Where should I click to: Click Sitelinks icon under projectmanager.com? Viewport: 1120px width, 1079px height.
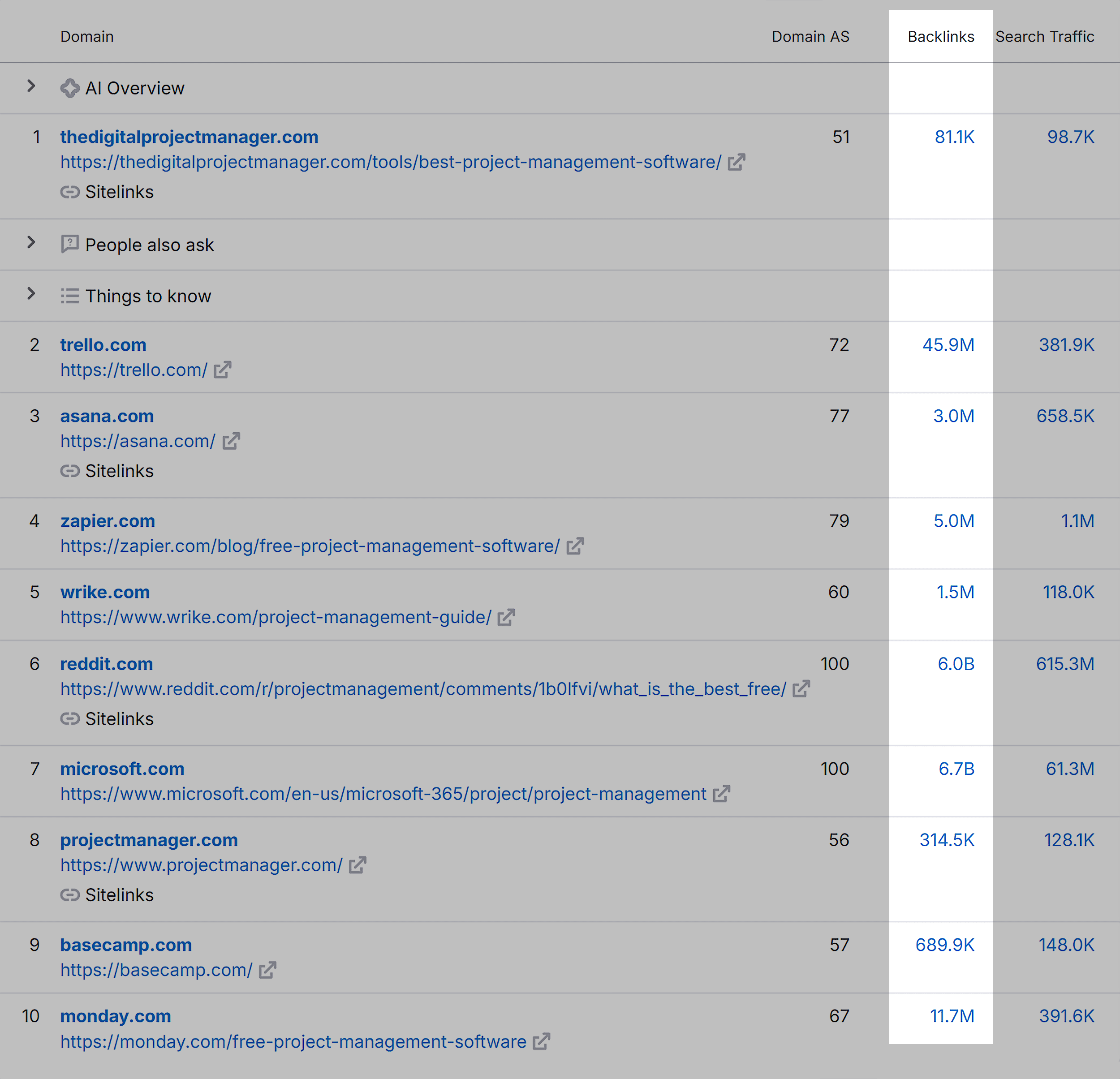[70, 895]
